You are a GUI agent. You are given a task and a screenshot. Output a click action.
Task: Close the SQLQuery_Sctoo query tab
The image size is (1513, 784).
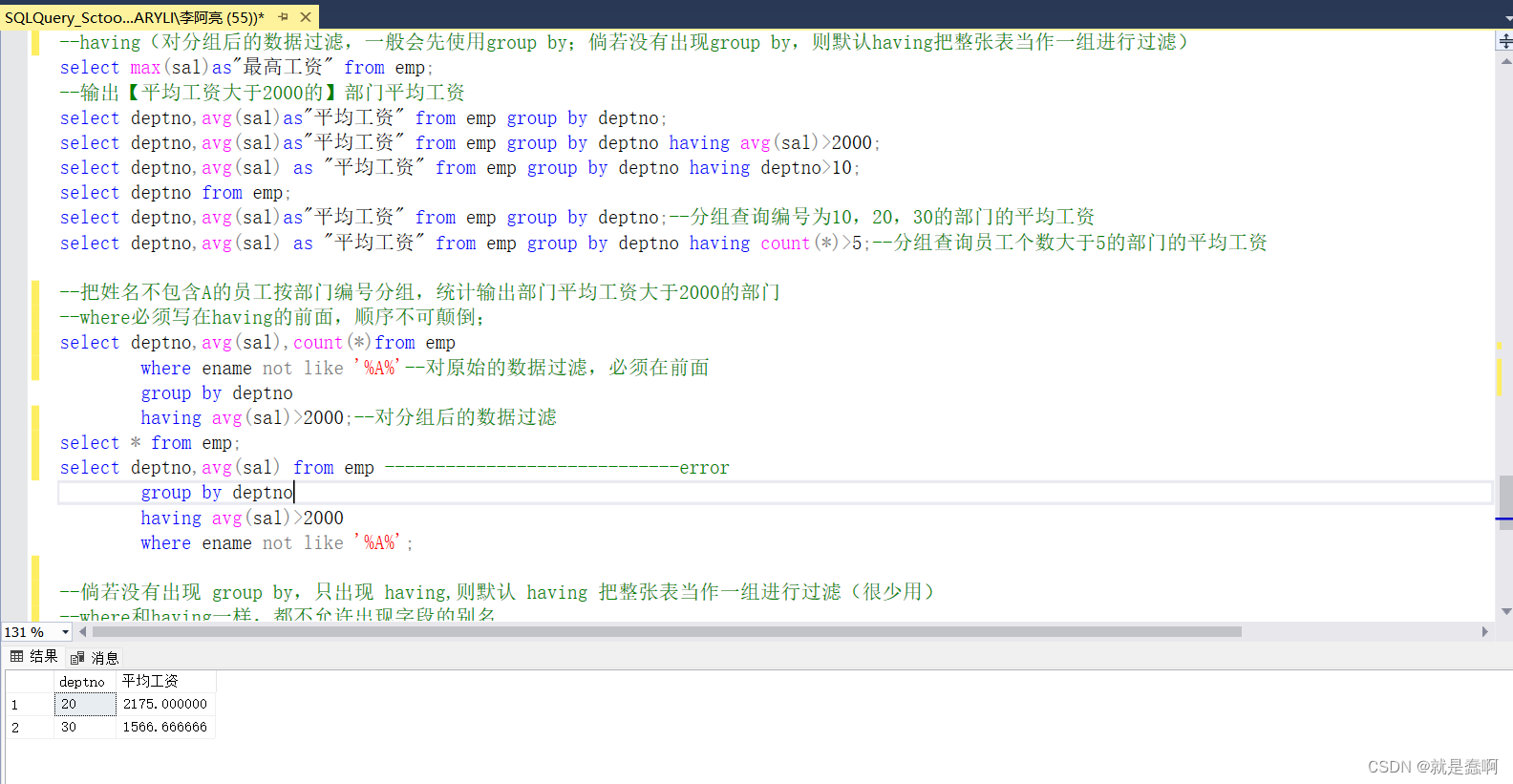click(x=306, y=17)
